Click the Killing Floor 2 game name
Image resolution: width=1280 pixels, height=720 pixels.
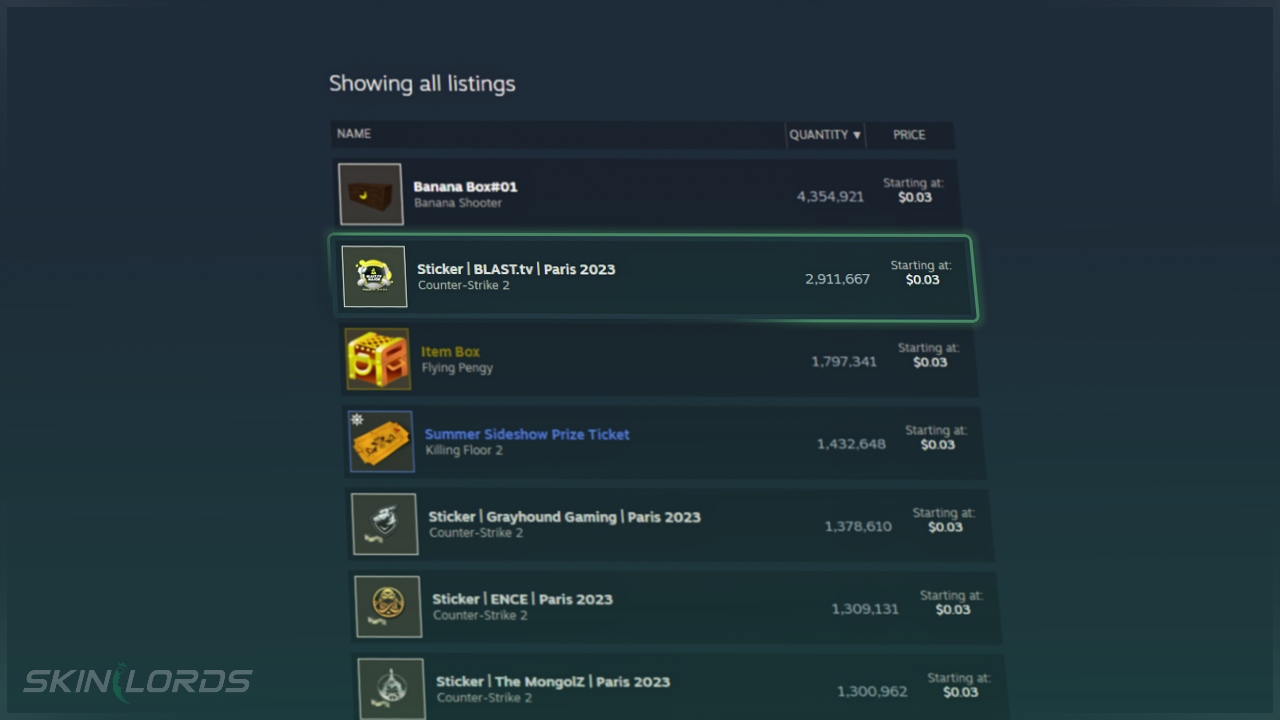(x=464, y=450)
